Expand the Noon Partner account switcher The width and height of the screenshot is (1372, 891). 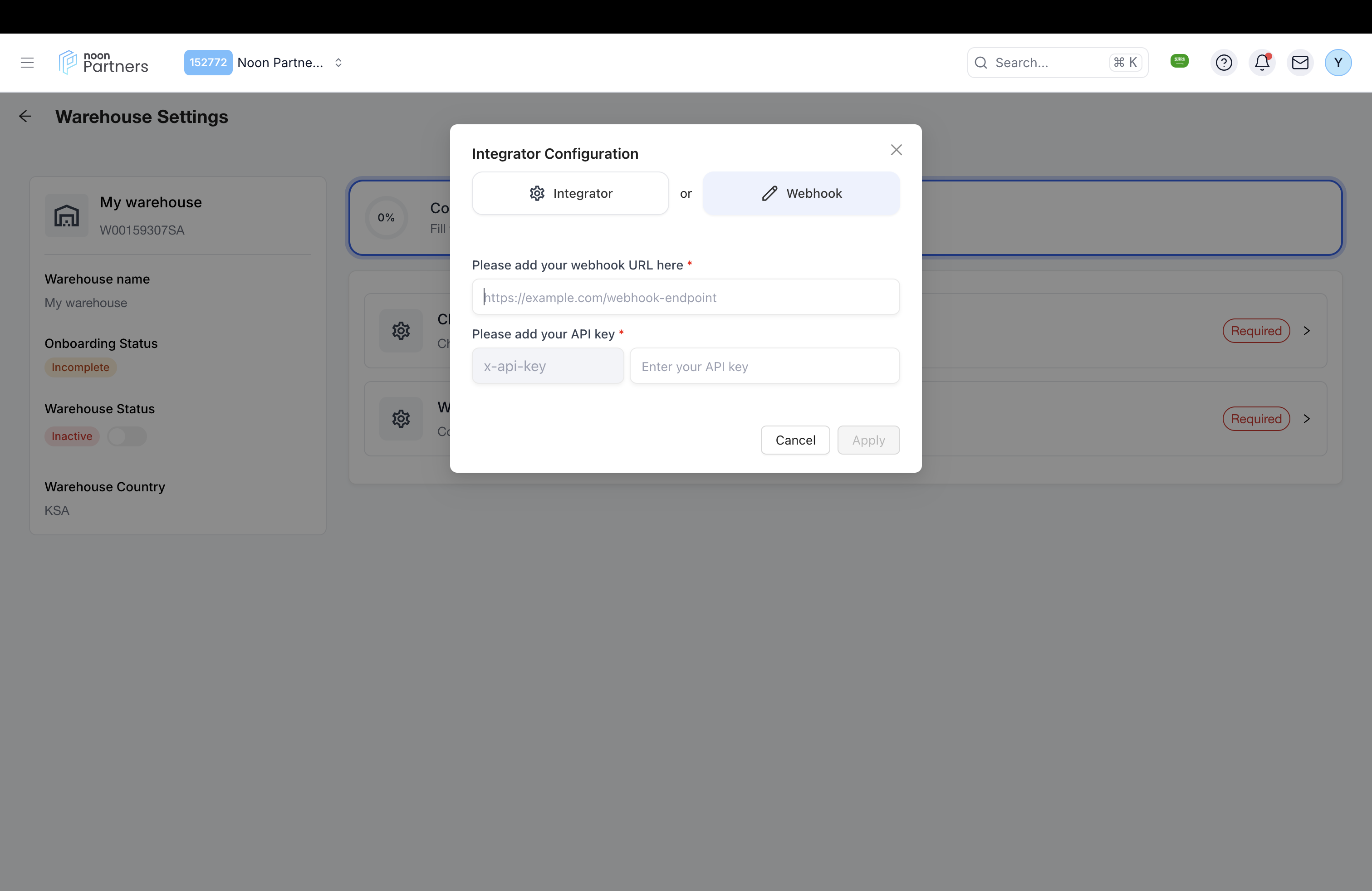pos(338,63)
